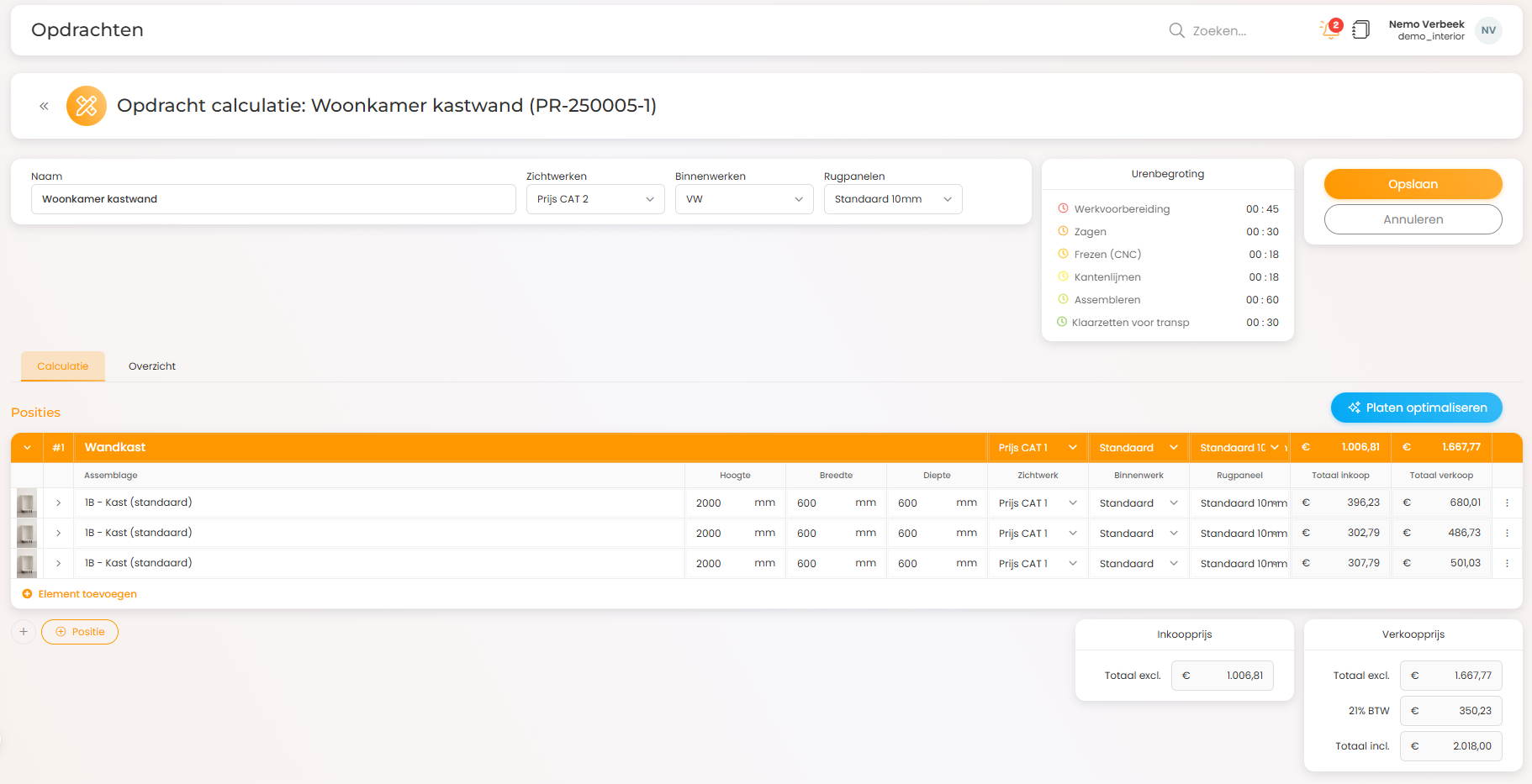This screenshot has width=1532, height=784.
Task: Click the plus icon left of Positie
Action: 24,632
